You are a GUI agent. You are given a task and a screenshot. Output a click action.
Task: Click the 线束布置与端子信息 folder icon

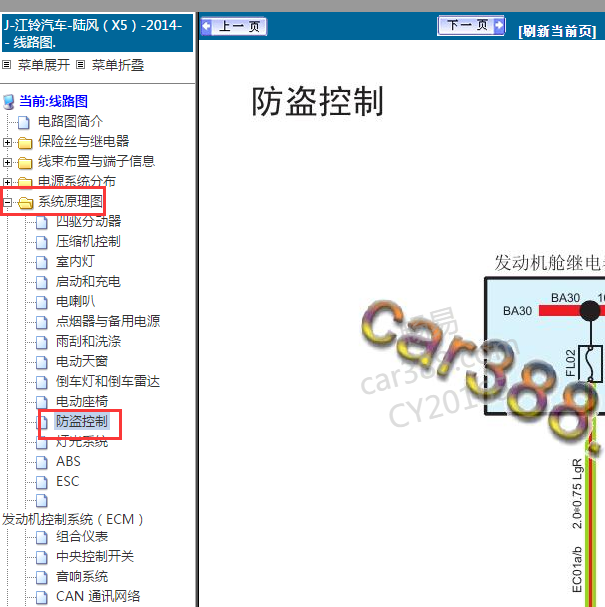25,163
